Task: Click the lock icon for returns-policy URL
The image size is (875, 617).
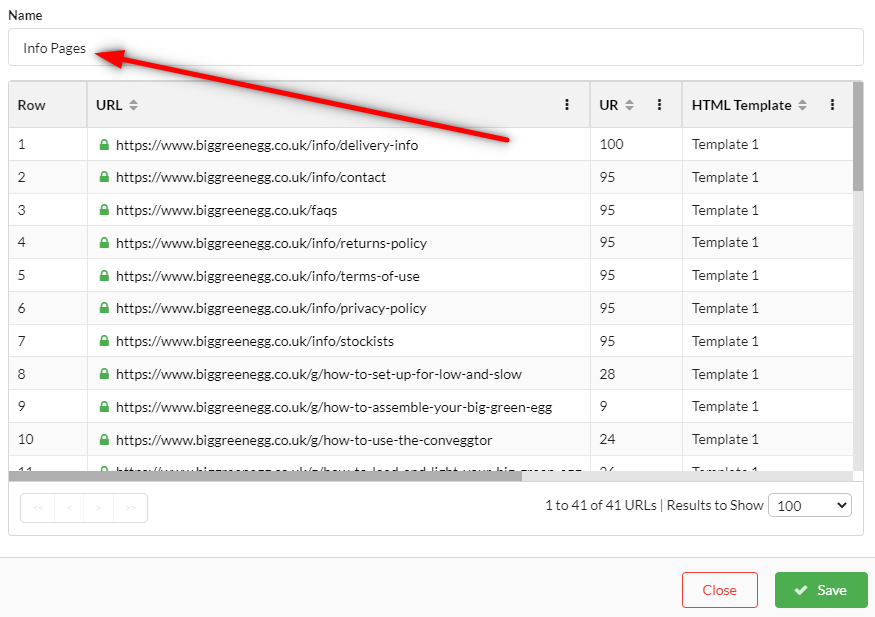Action: (104, 243)
